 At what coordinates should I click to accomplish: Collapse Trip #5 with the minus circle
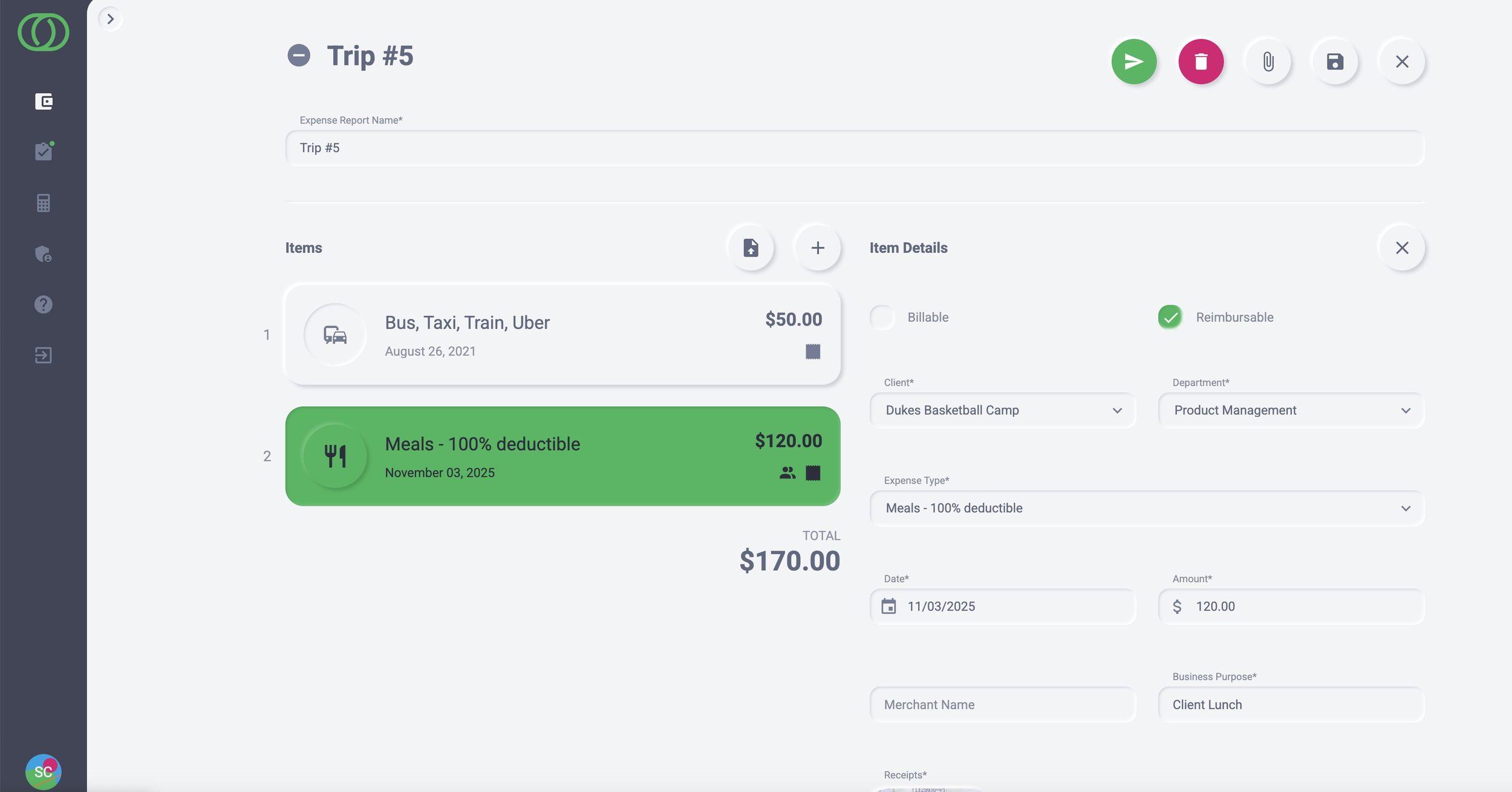click(299, 56)
